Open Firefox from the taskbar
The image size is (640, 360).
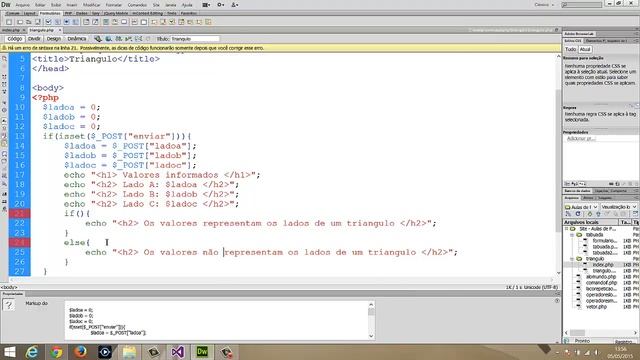(80, 352)
